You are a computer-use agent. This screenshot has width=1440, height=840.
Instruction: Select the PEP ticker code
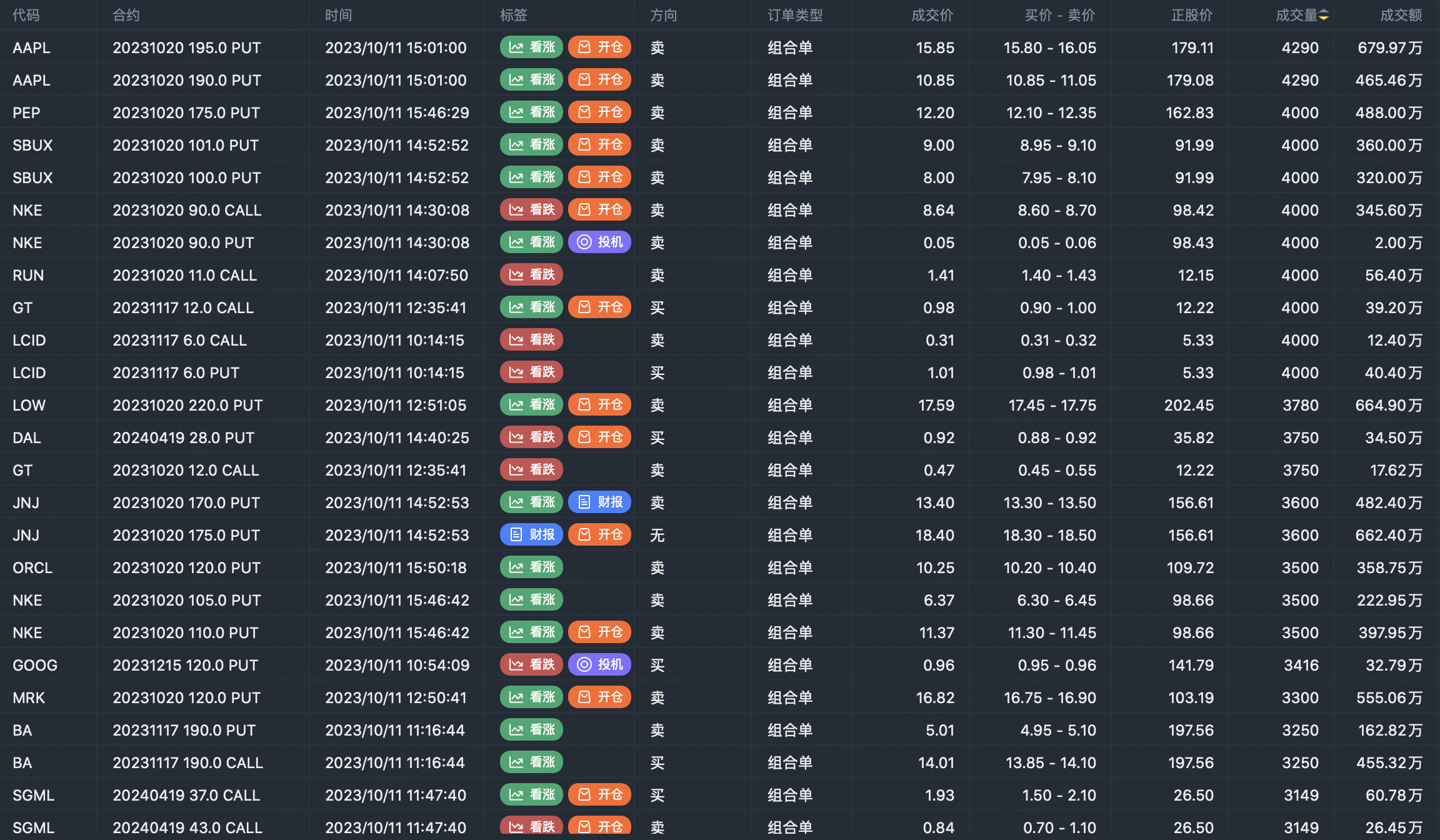click(26, 112)
